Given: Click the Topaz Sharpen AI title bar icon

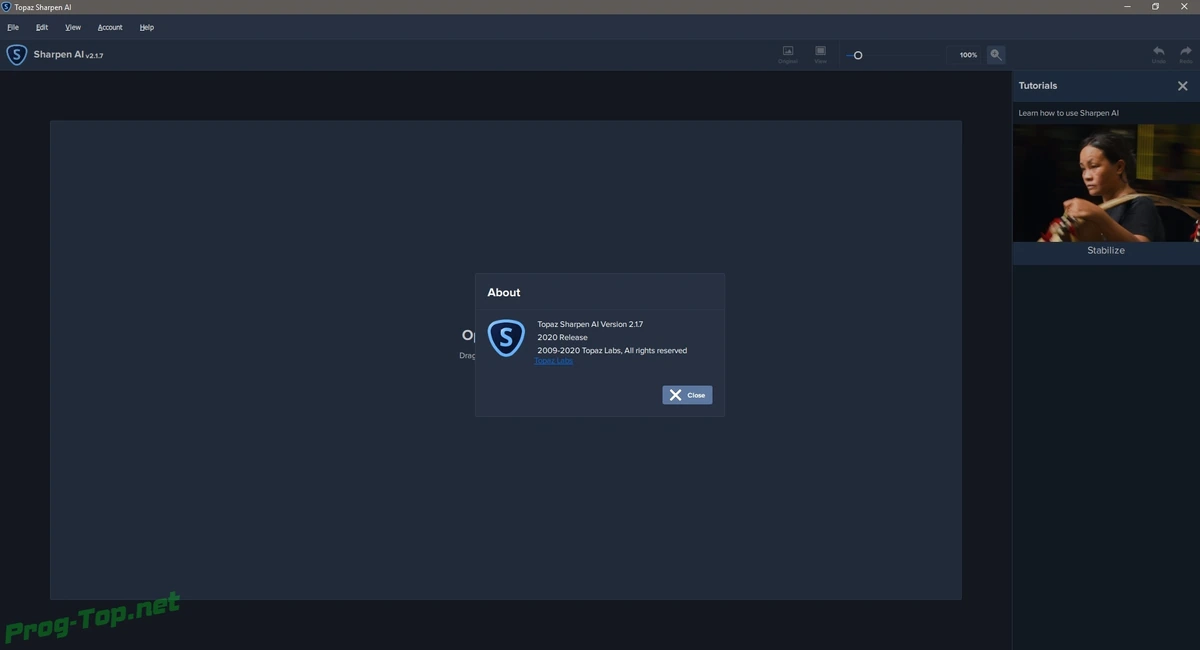Looking at the screenshot, I should tap(7, 7).
